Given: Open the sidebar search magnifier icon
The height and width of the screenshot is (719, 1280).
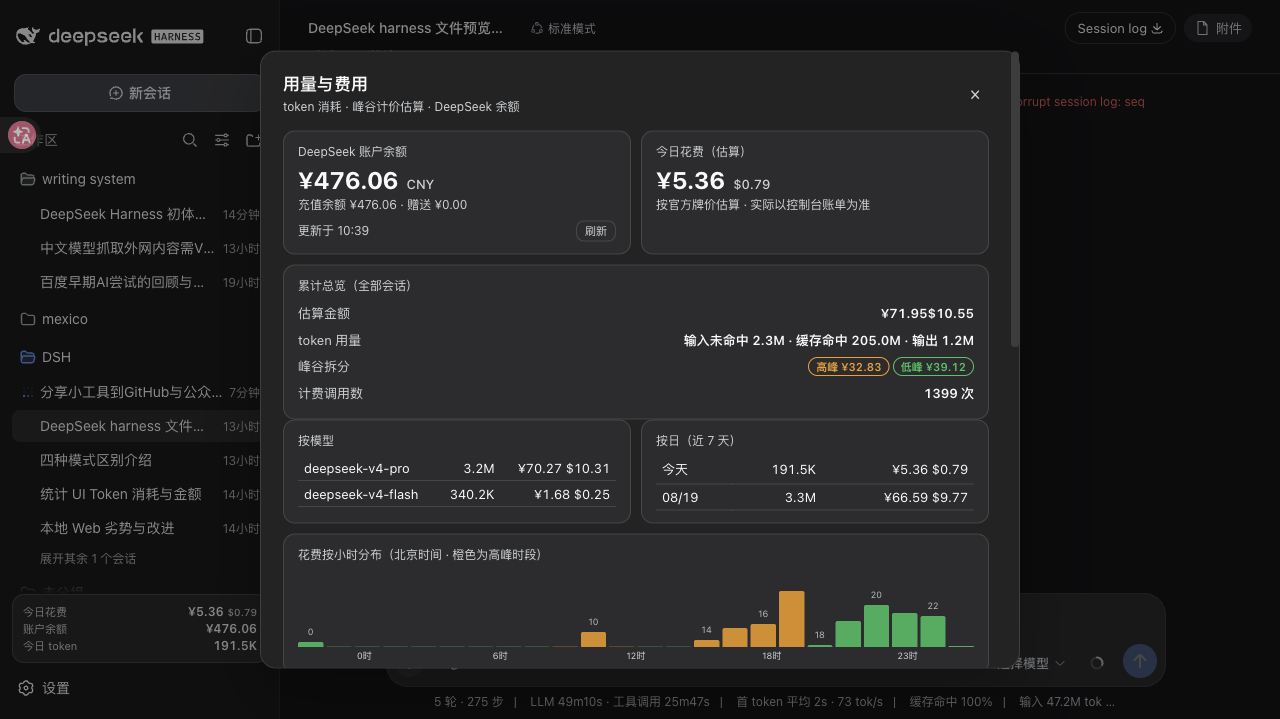Looking at the screenshot, I should (x=190, y=140).
